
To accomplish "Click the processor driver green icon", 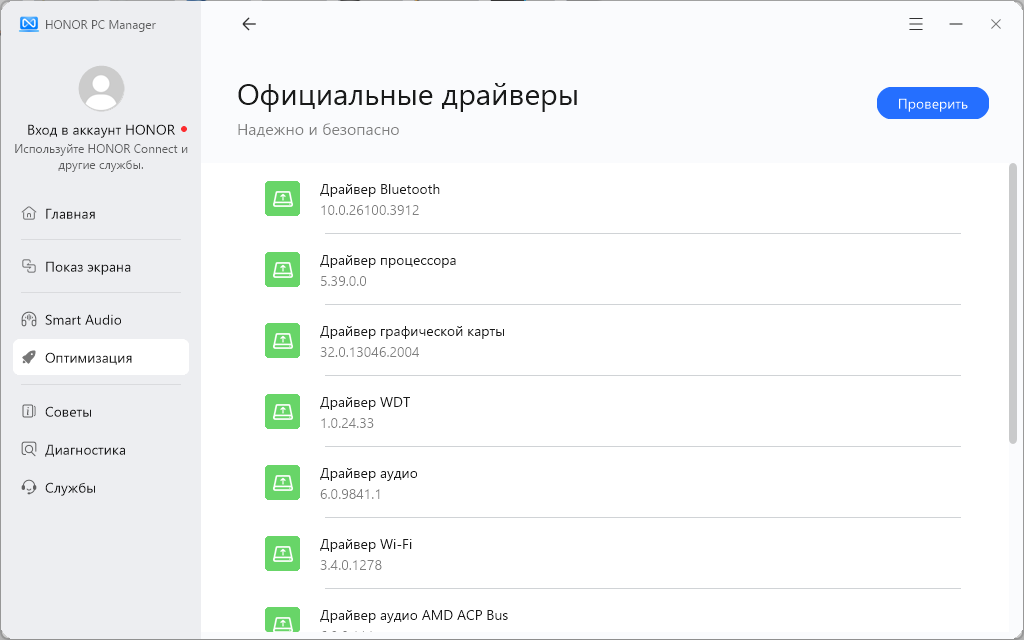I will (283, 269).
